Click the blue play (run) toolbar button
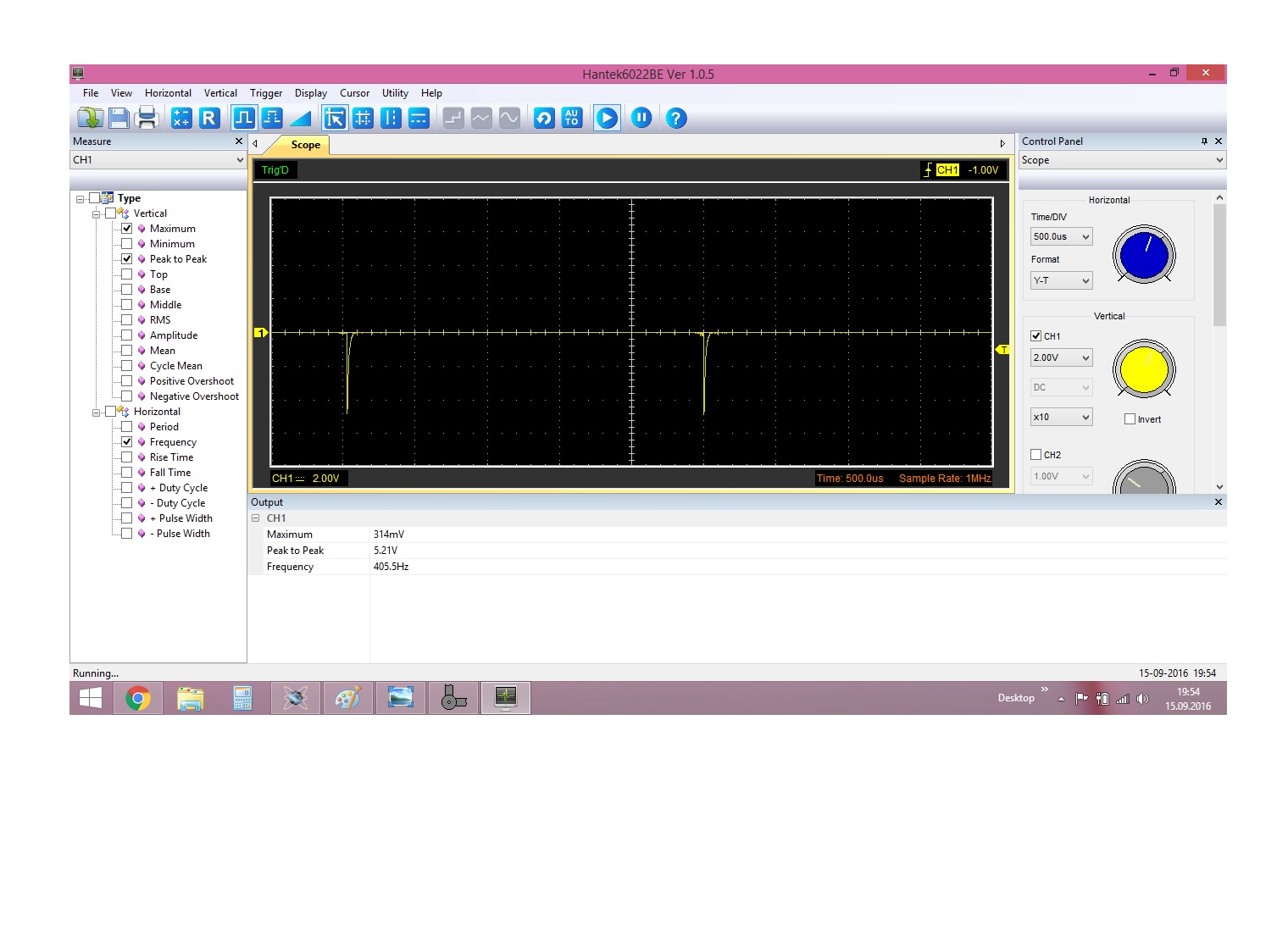Image resolution: width=1288 pixels, height=936 pixels. coord(607,119)
